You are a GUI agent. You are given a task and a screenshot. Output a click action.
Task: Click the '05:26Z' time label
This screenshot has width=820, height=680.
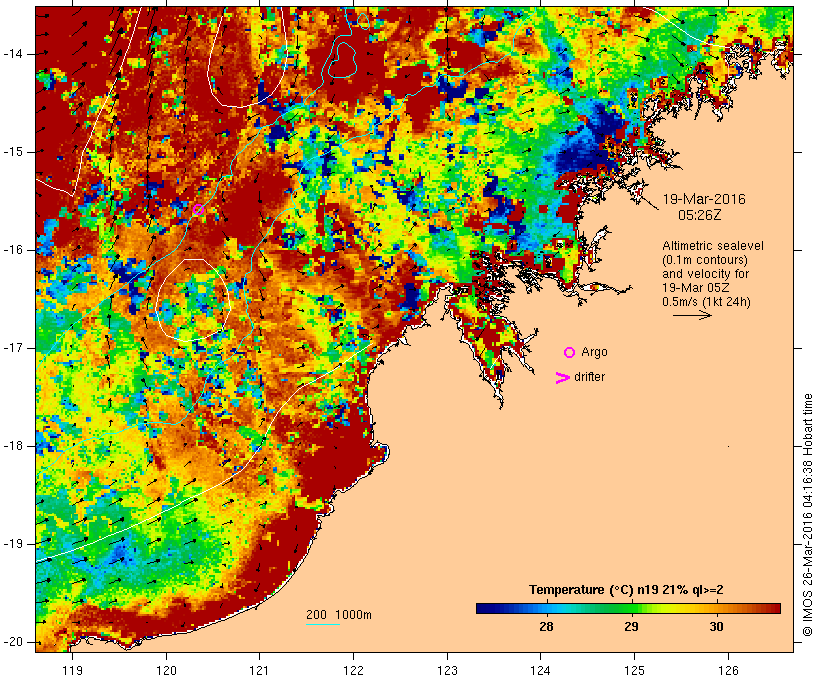[700, 215]
